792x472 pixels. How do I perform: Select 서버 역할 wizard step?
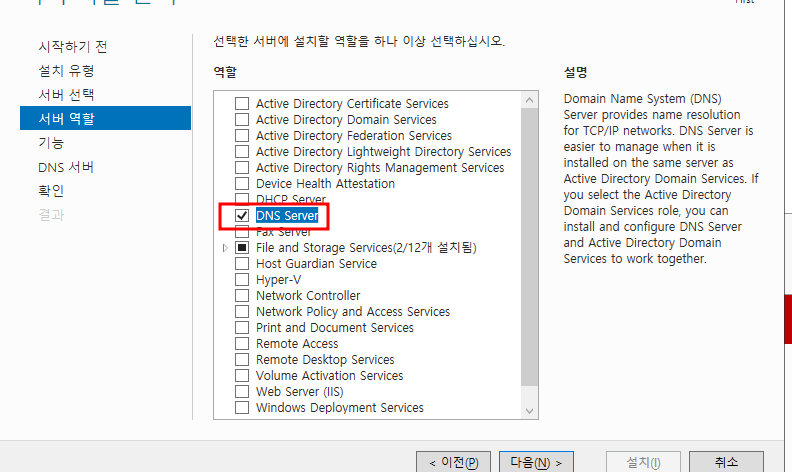(x=106, y=118)
